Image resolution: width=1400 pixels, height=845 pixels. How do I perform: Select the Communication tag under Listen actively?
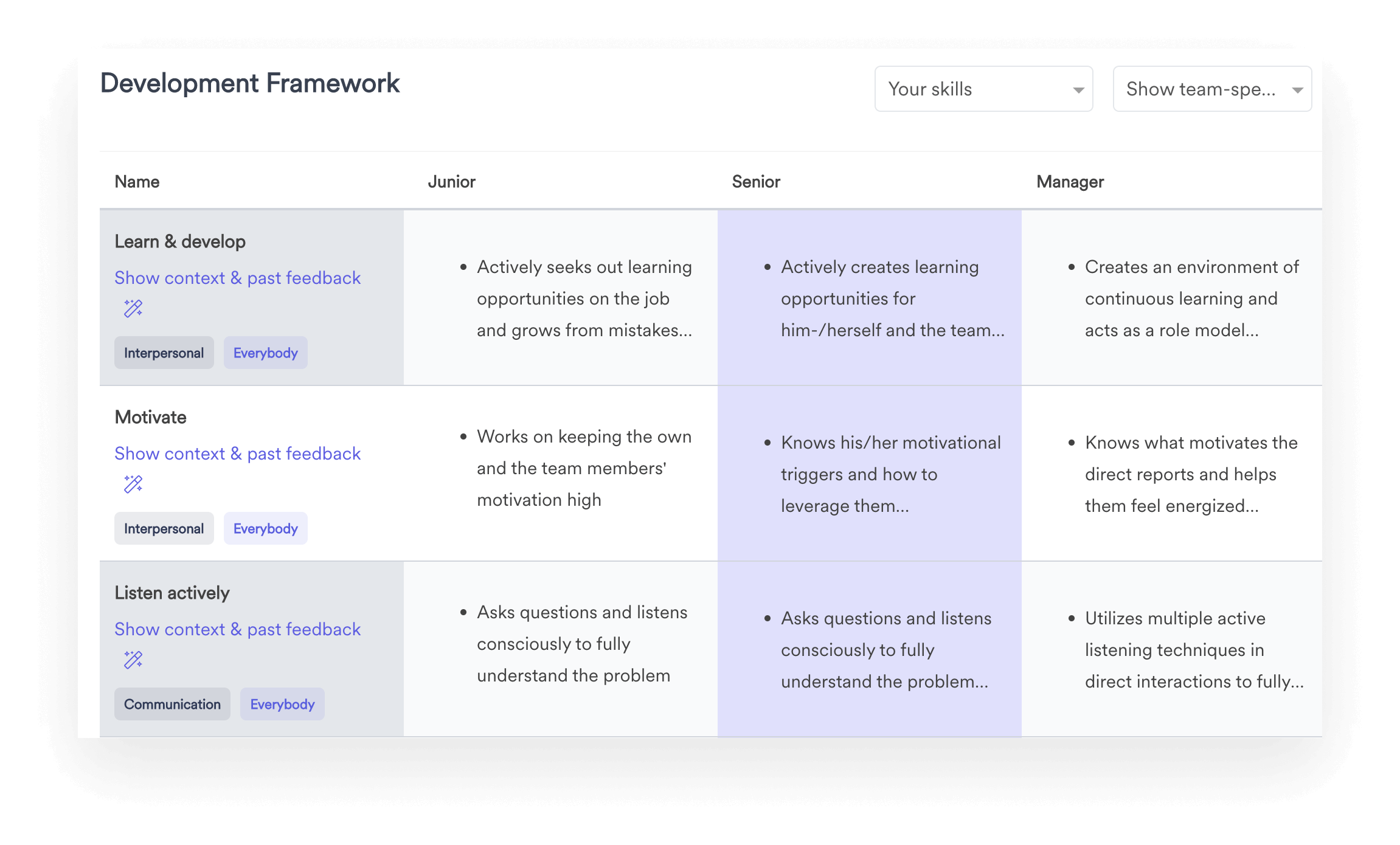tap(172, 704)
